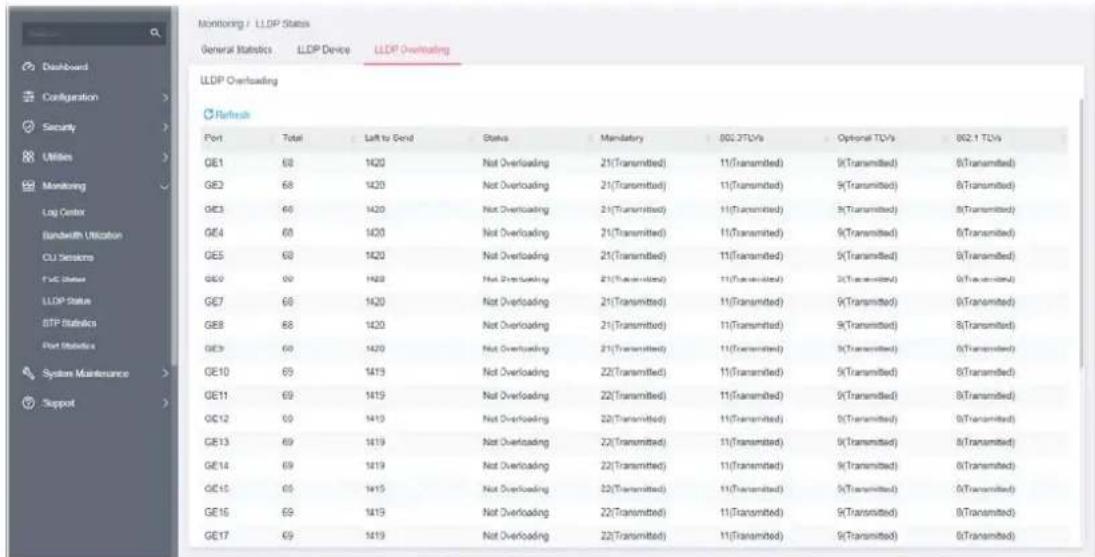Select the GE10 port cell

(215, 371)
